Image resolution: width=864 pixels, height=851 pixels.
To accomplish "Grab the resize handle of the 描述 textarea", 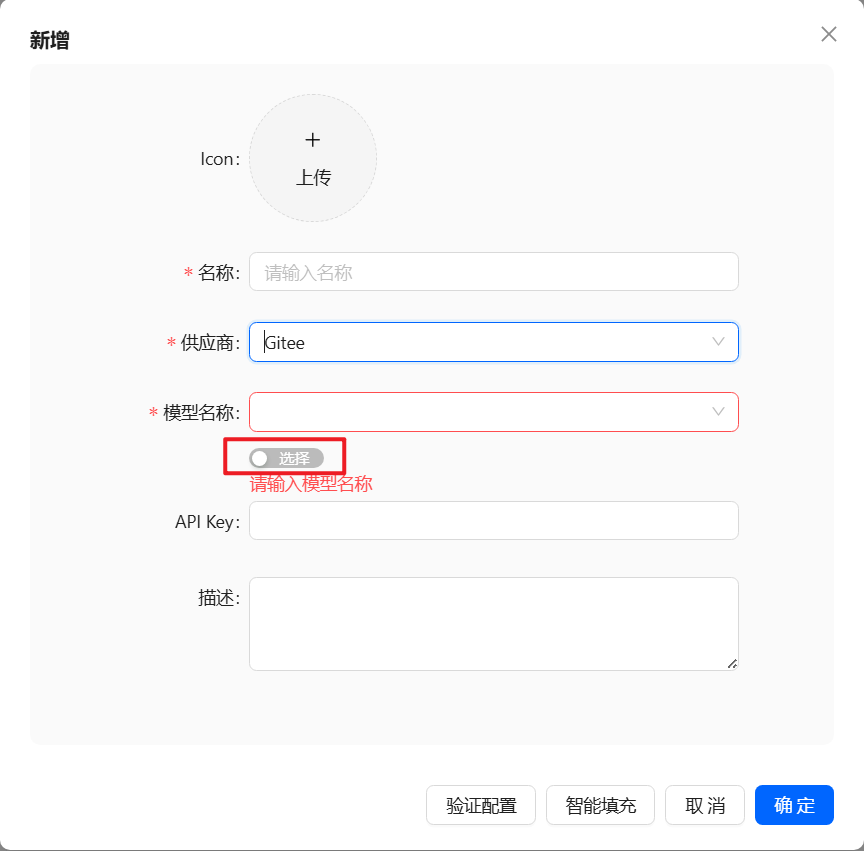I will 732,663.
